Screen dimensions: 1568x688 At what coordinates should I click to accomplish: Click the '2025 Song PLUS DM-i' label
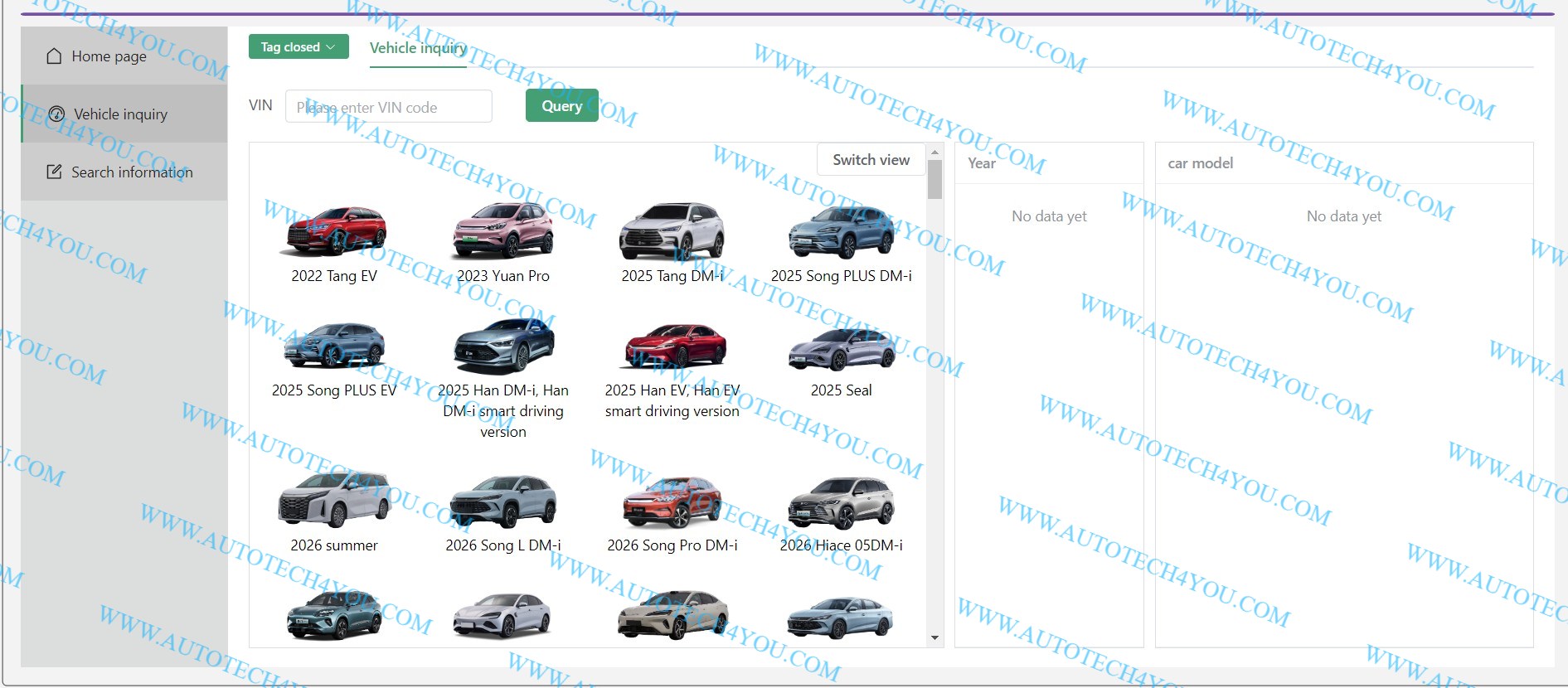(x=842, y=276)
